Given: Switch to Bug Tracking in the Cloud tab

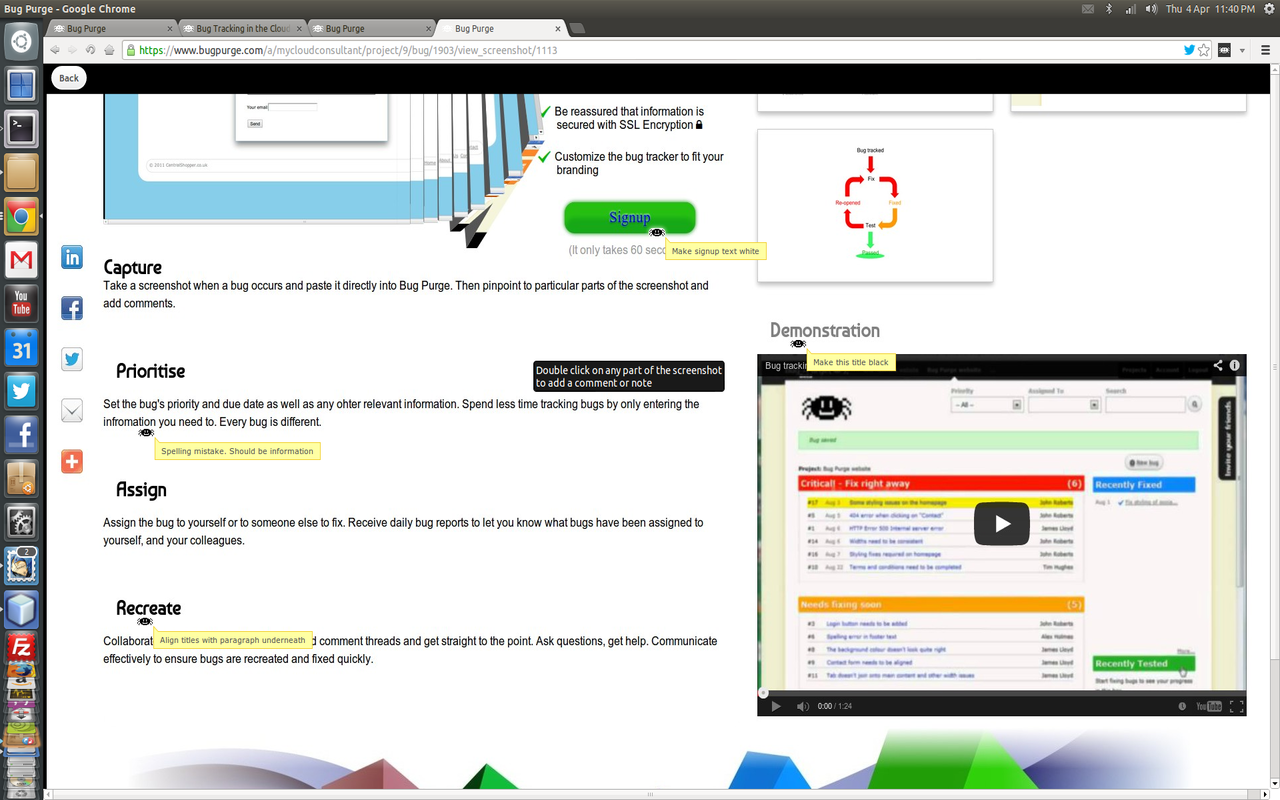Looking at the screenshot, I should pyautogui.click(x=243, y=28).
